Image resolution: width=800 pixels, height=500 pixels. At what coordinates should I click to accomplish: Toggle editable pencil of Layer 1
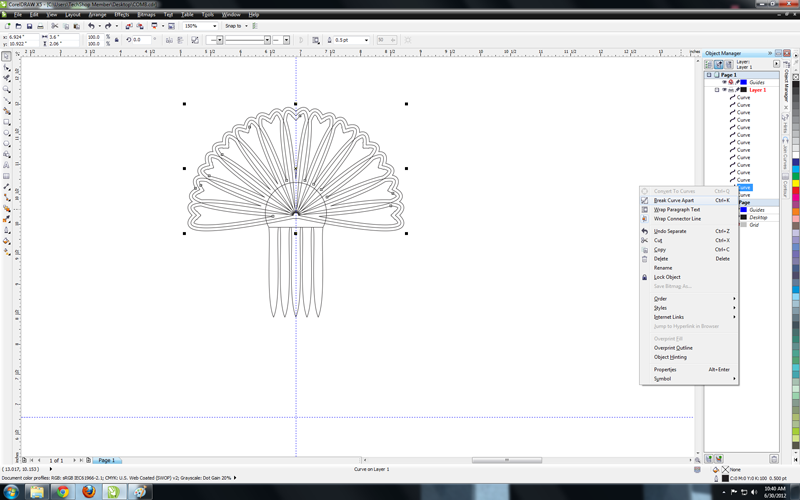(x=737, y=90)
